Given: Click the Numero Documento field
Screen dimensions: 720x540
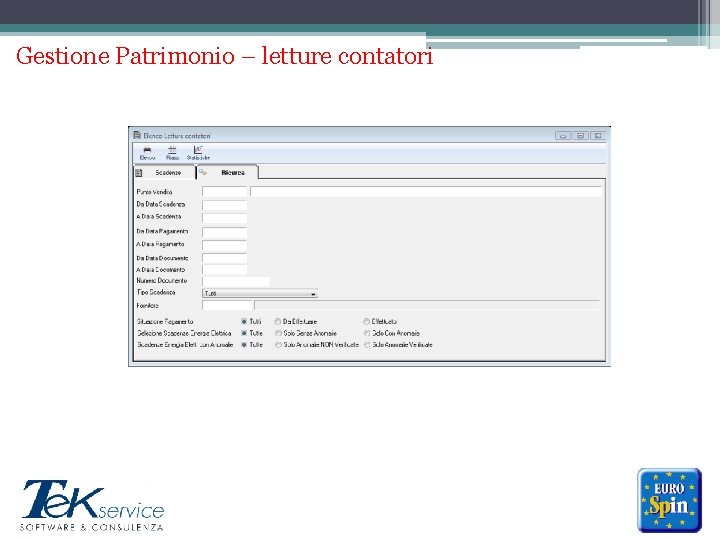Looking at the screenshot, I should pos(236,281).
